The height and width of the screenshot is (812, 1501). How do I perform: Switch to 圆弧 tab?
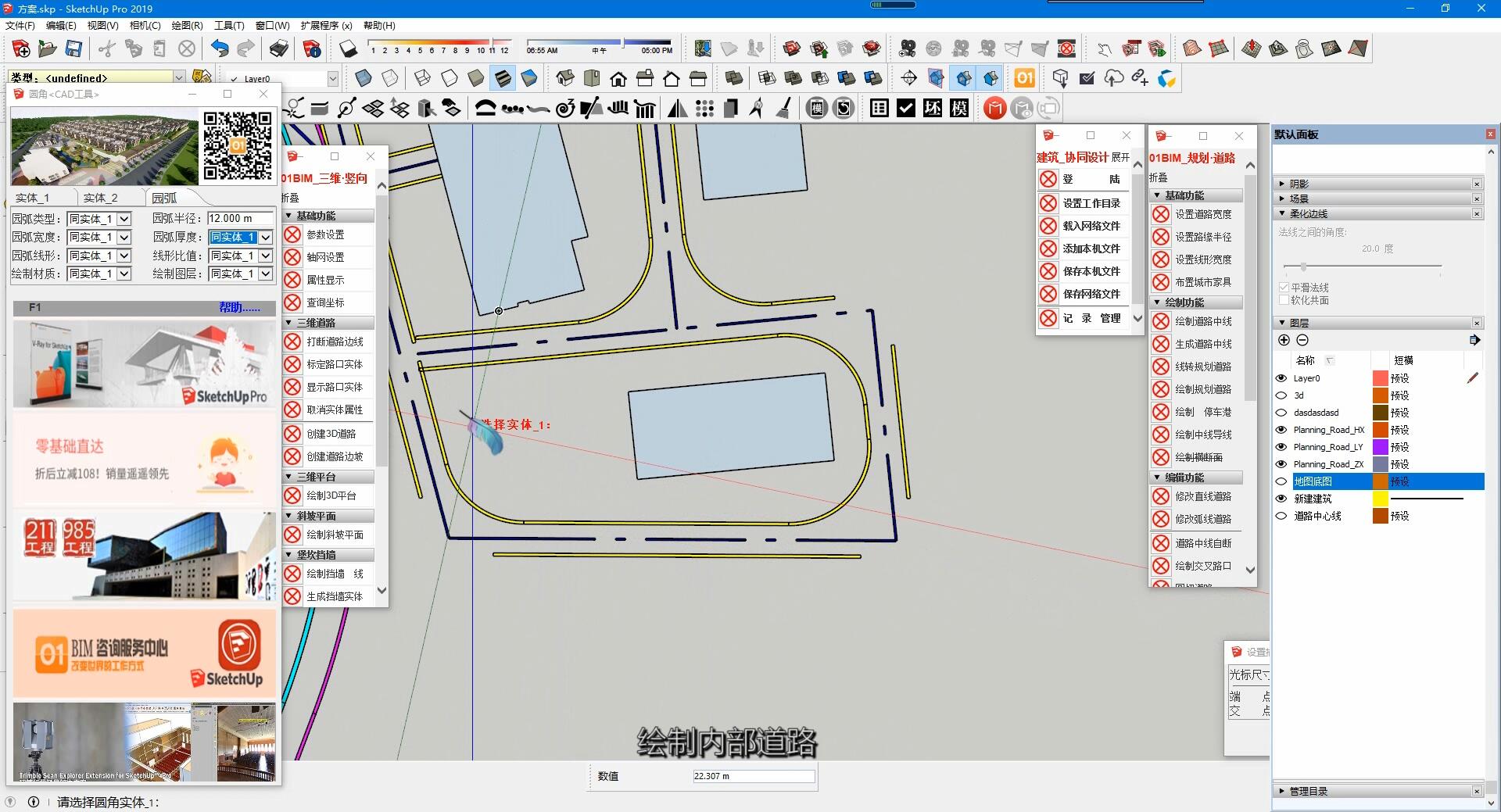click(x=164, y=198)
